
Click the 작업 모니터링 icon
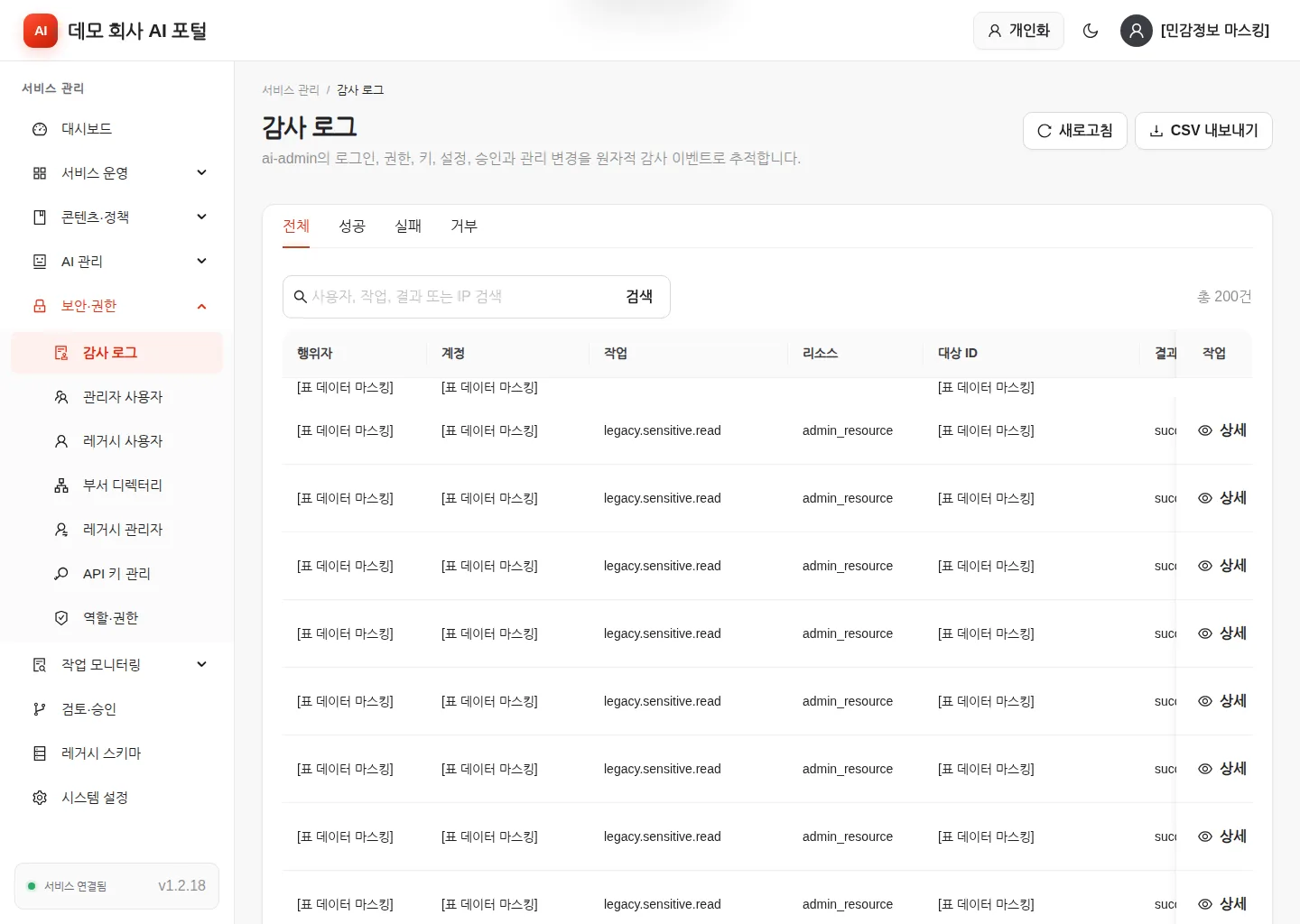(x=40, y=665)
